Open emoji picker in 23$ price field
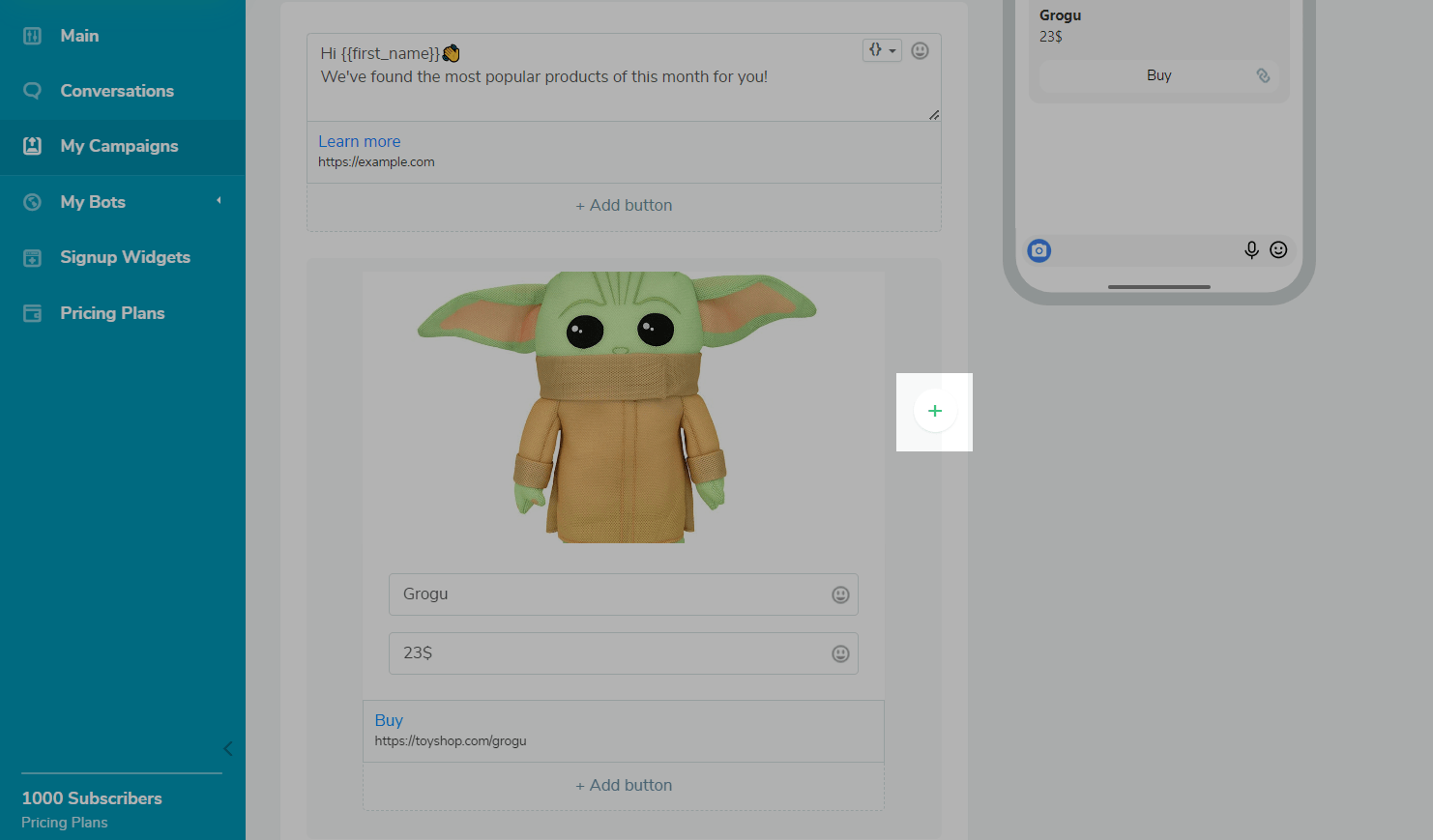 point(840,653)
